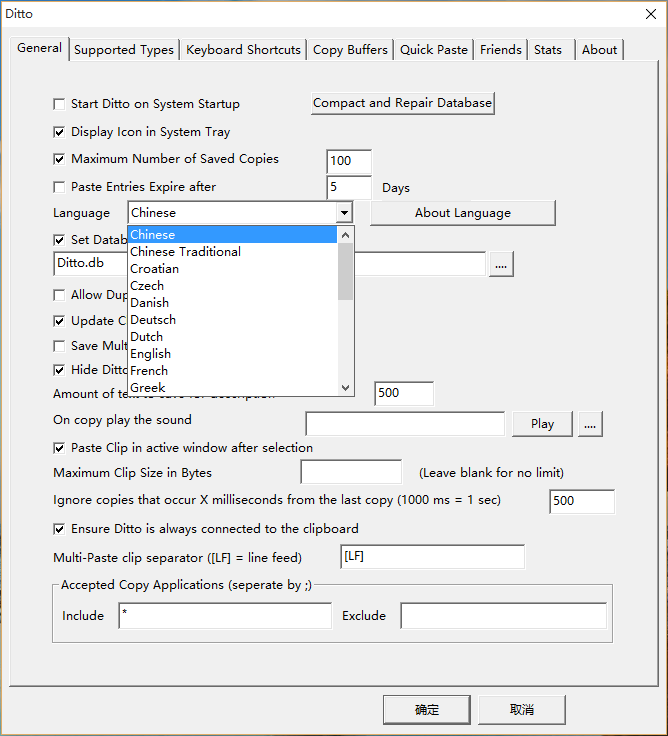Browse for database path with .... button

point(501,264)
